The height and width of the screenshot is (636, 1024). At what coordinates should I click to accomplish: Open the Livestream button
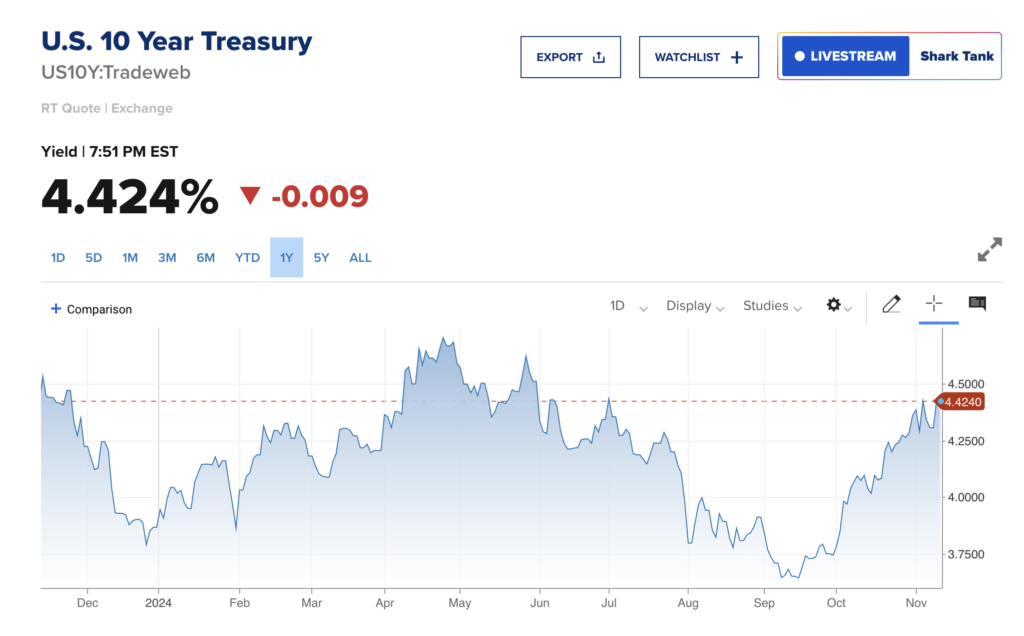[x=845, y=57]
